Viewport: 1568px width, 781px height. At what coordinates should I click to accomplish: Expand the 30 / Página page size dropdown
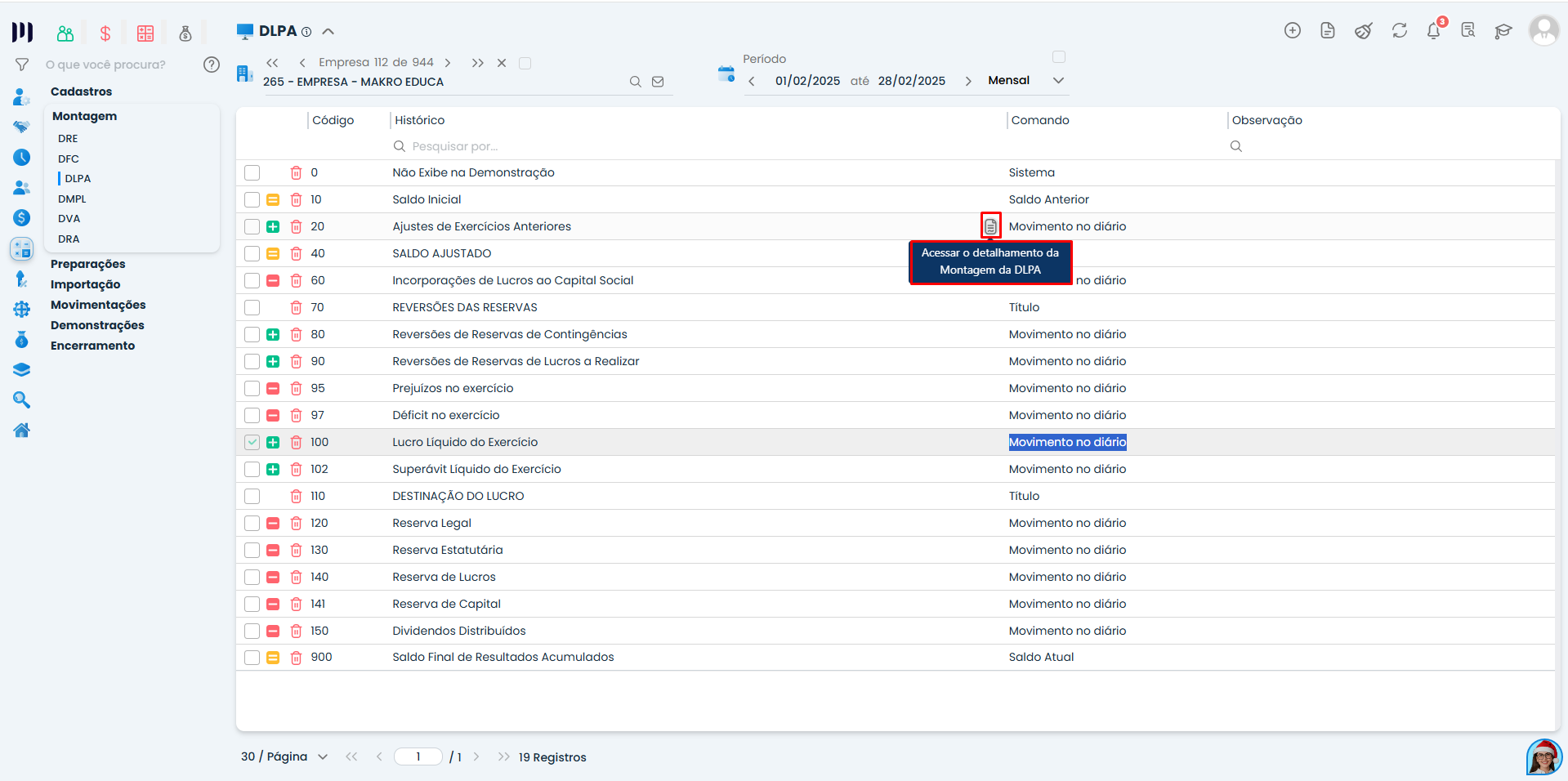(x=323, y=756)
